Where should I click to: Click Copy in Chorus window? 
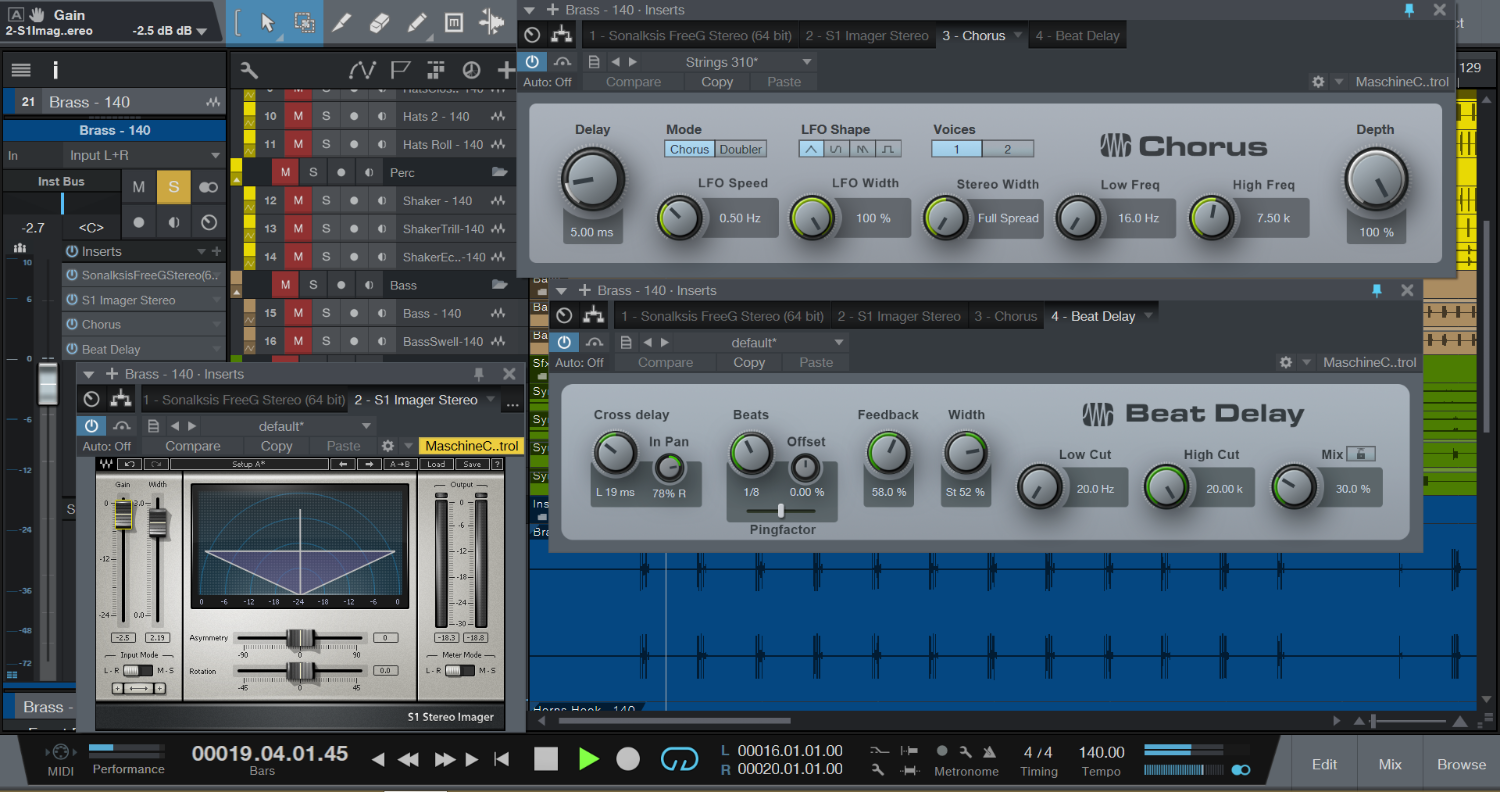pos(717,82)
